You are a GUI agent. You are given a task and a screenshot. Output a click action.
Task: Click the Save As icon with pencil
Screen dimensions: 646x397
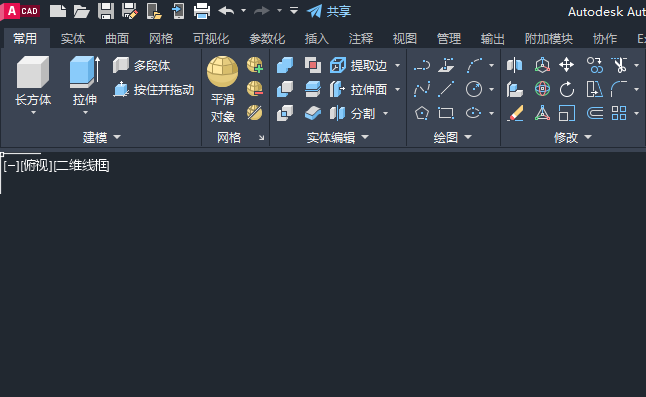point(130,11)
